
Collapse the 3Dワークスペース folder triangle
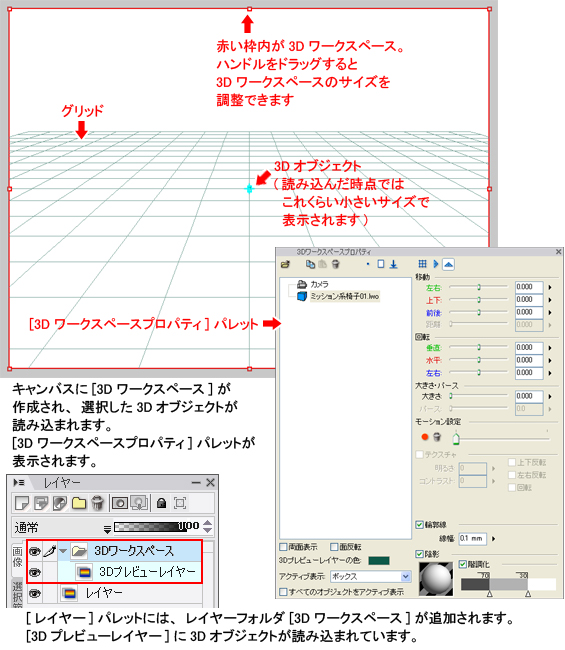[x=63, y=551]
